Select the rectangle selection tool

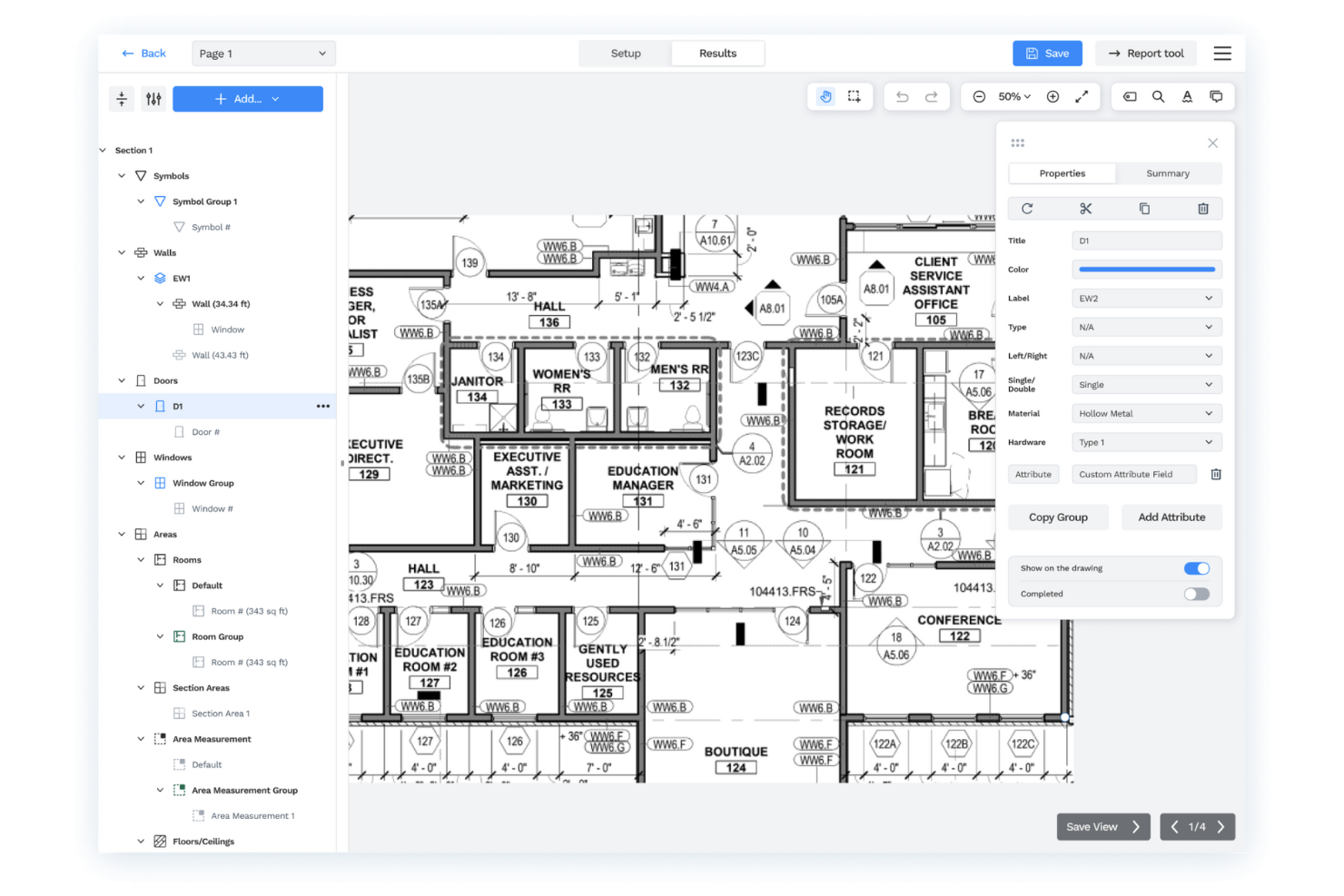(x=855, y=96)
